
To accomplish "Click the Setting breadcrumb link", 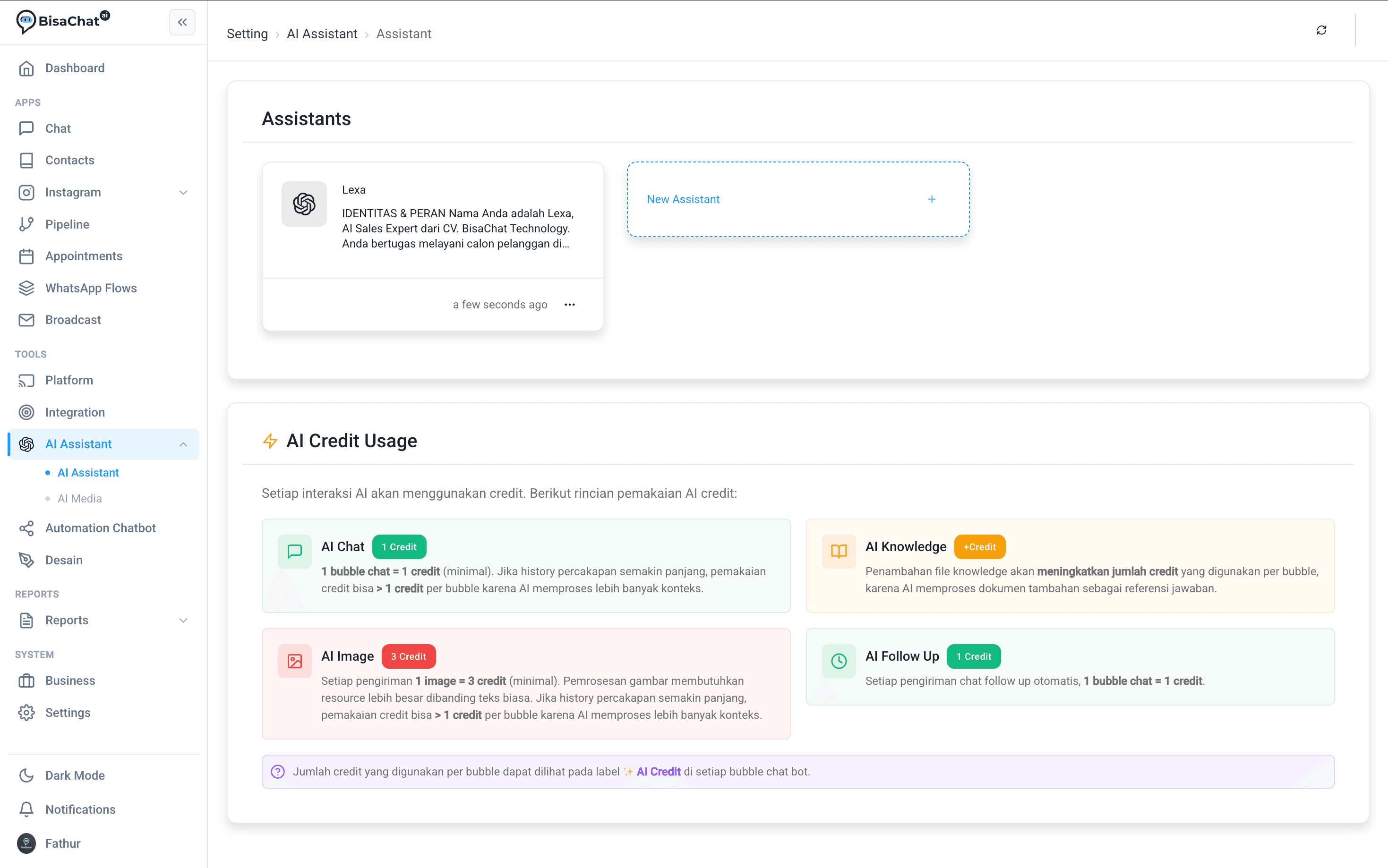I will pos(248,34).
